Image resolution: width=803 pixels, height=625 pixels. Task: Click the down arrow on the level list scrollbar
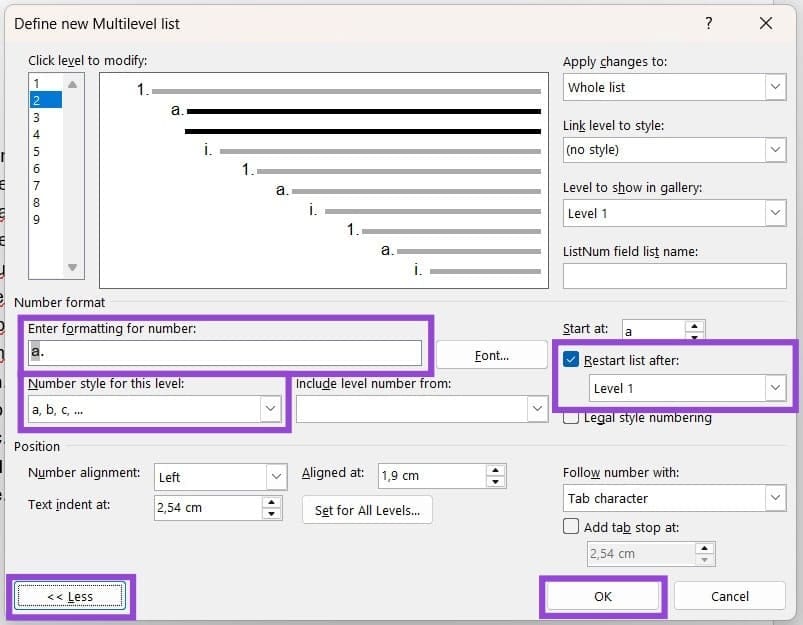pyautogui.click(x=70, y=266)
